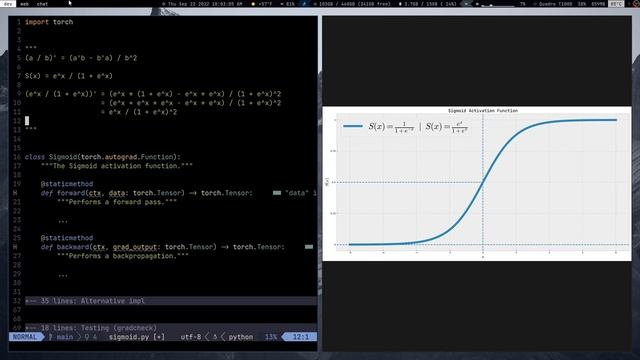Click the utf-8 encoding indicator
The width and height of the screenshot is (640, 360).
[x=191, y=337]
